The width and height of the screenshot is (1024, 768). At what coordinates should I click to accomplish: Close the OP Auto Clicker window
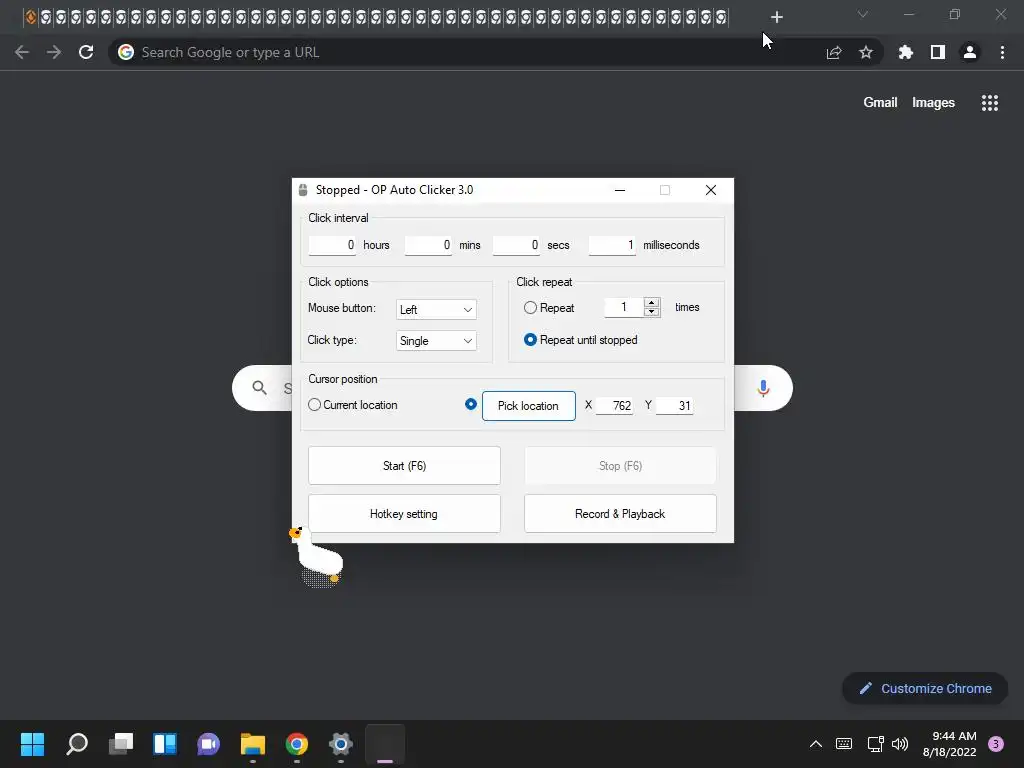[711, 190]
